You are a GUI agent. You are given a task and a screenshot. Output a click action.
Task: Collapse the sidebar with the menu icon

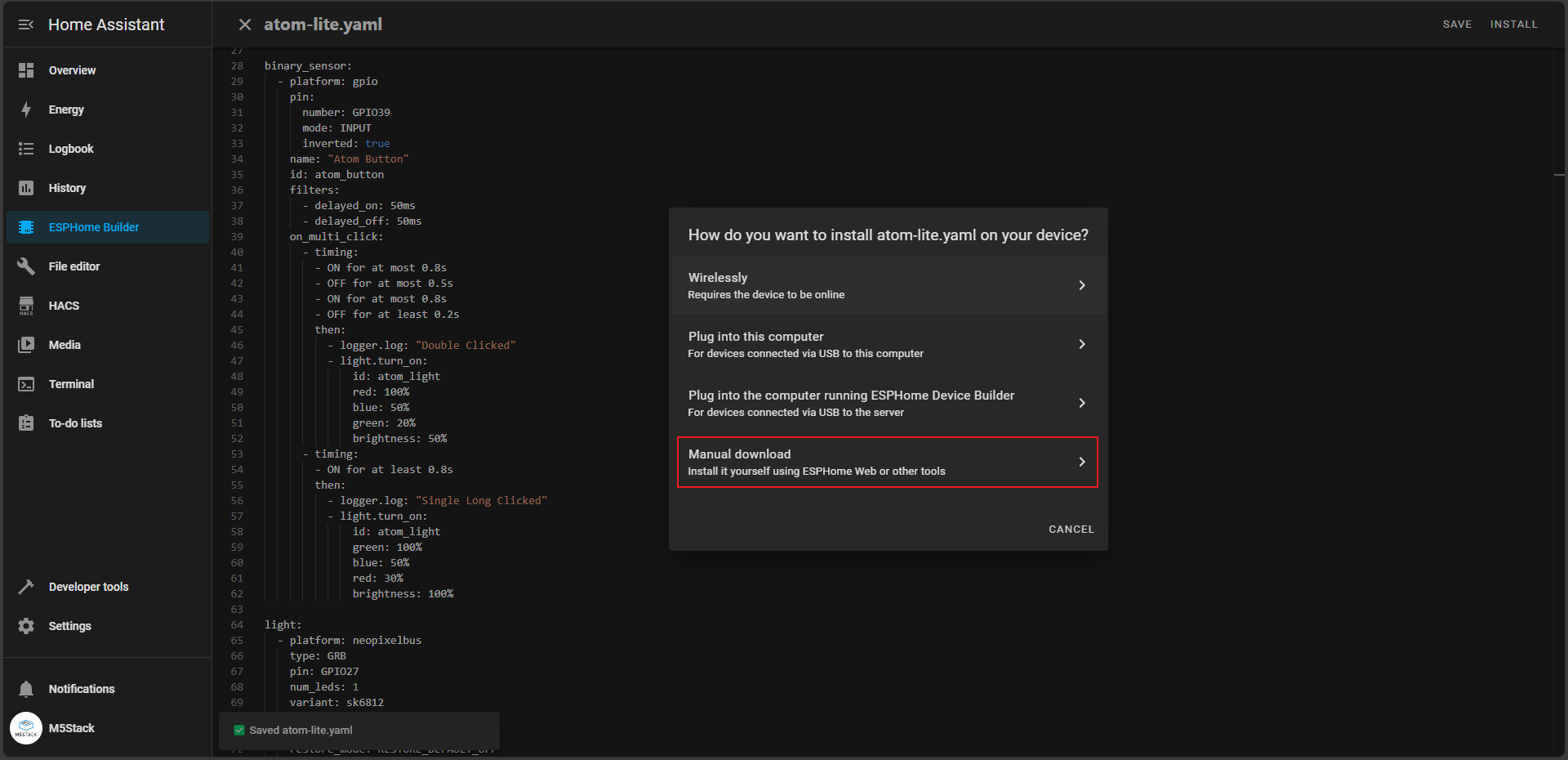coord(26,25)
